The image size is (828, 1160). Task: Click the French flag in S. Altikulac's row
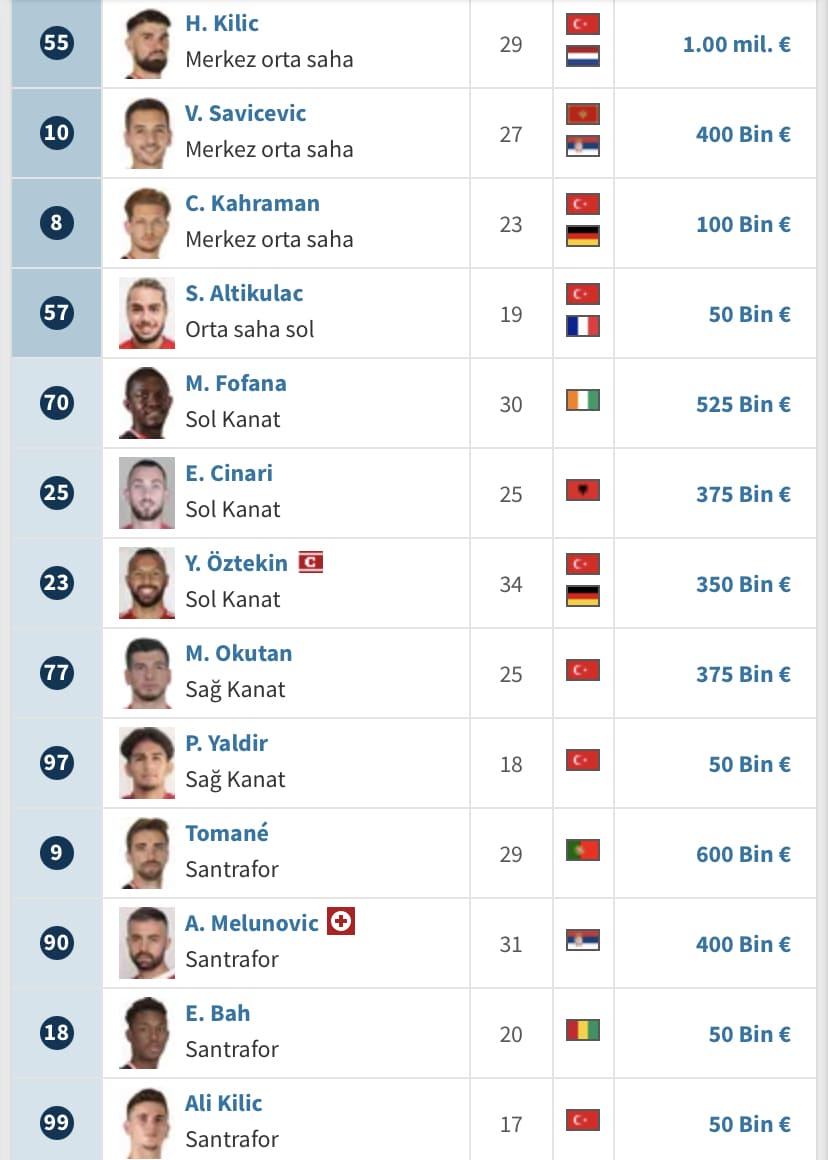pyautogui.click(x=583, y=326)
